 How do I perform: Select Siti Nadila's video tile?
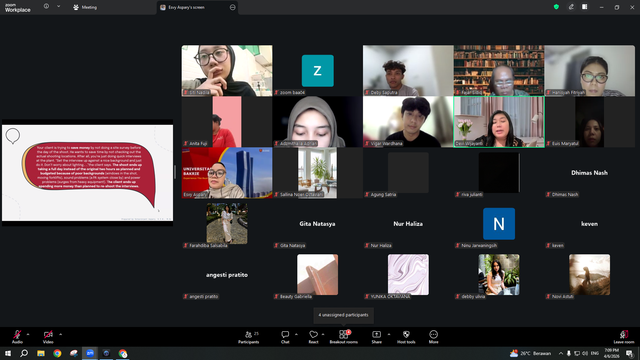(227, 71)
